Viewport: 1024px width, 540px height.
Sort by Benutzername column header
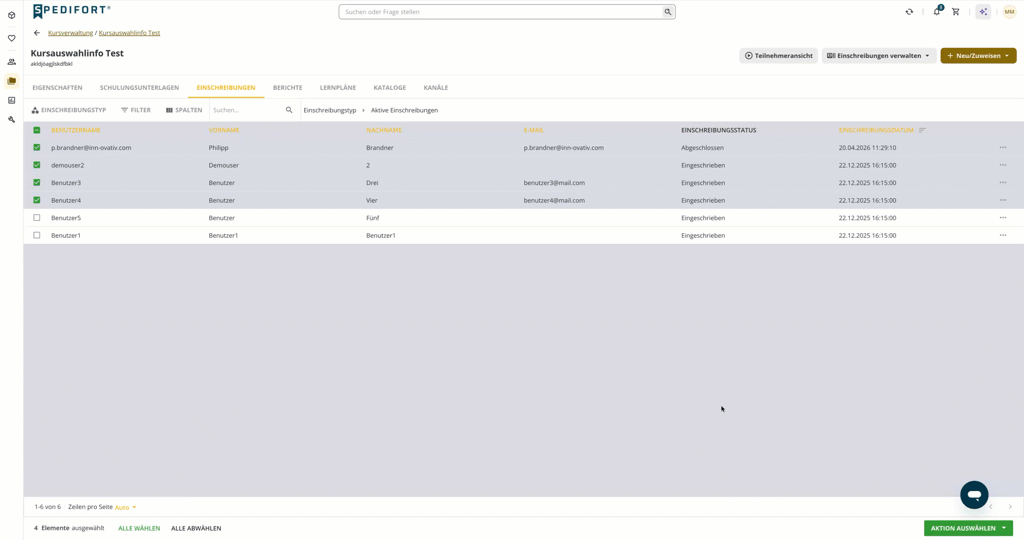pyautogui.click(x=76, y=130)
